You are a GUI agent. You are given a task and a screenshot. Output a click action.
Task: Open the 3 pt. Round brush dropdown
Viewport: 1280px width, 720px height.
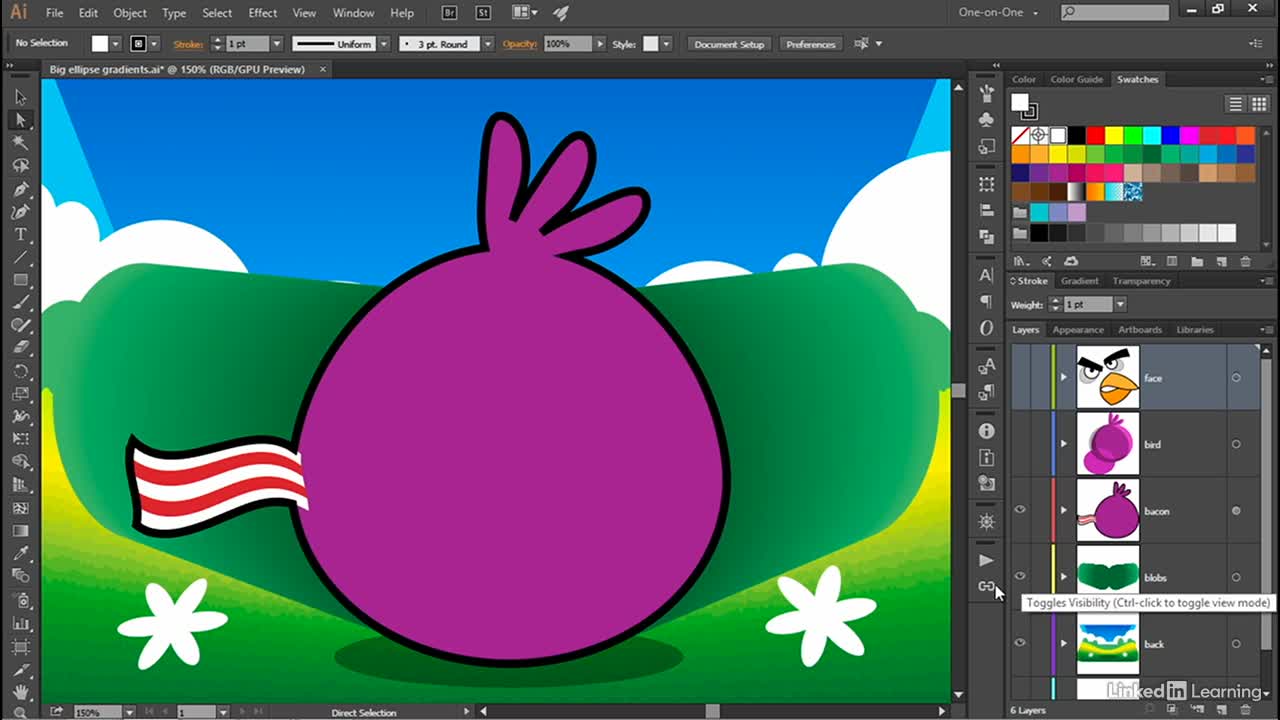click(488, 44)
